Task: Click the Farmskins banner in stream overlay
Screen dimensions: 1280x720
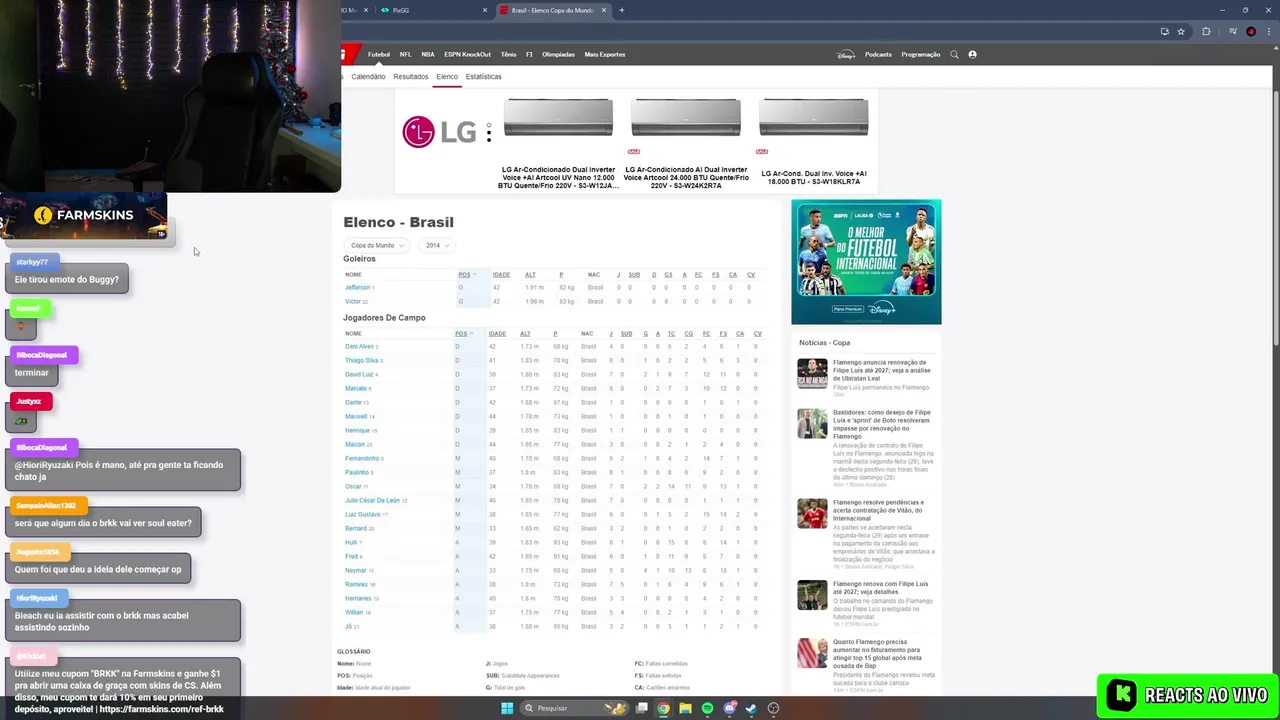Action: [x=84, y=216]
